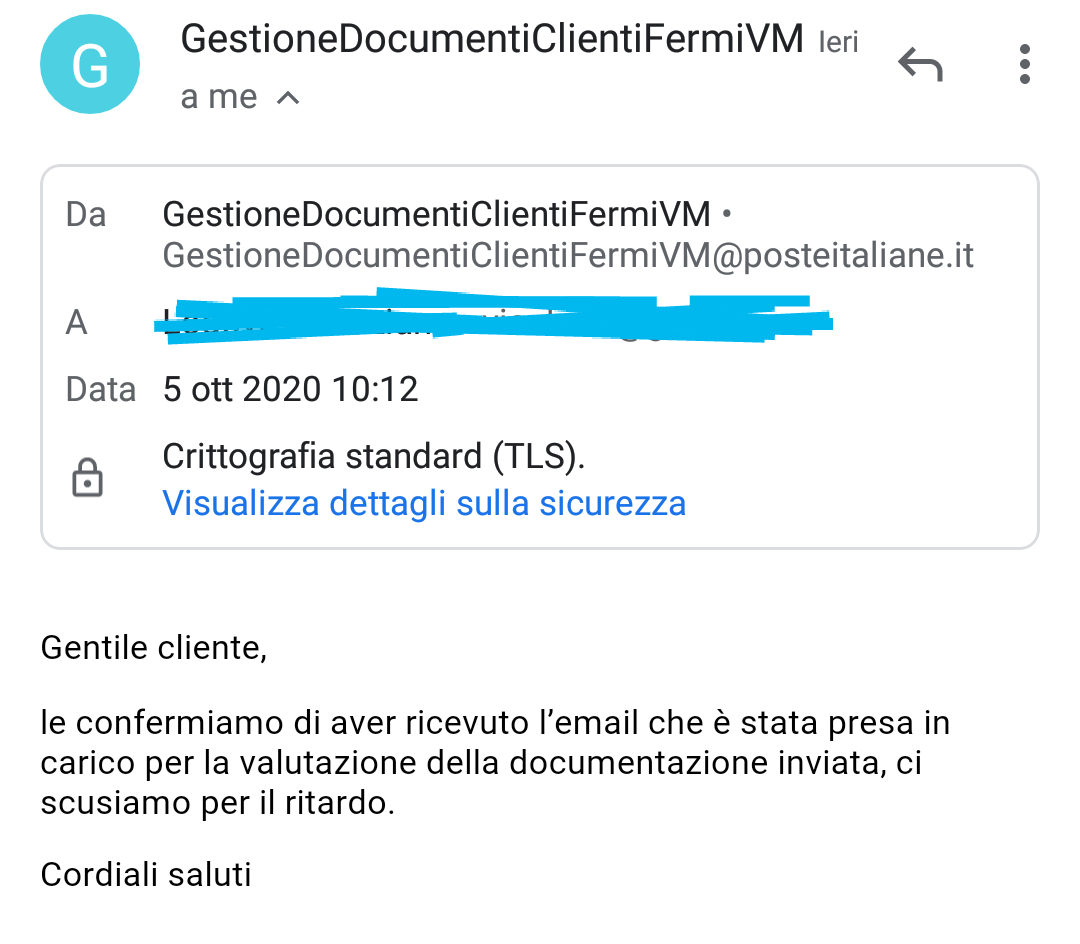This screenshot has width=1080, height=944.
Task: Tap the "Ieri" timestamp in the header
Action: point(838,43)
